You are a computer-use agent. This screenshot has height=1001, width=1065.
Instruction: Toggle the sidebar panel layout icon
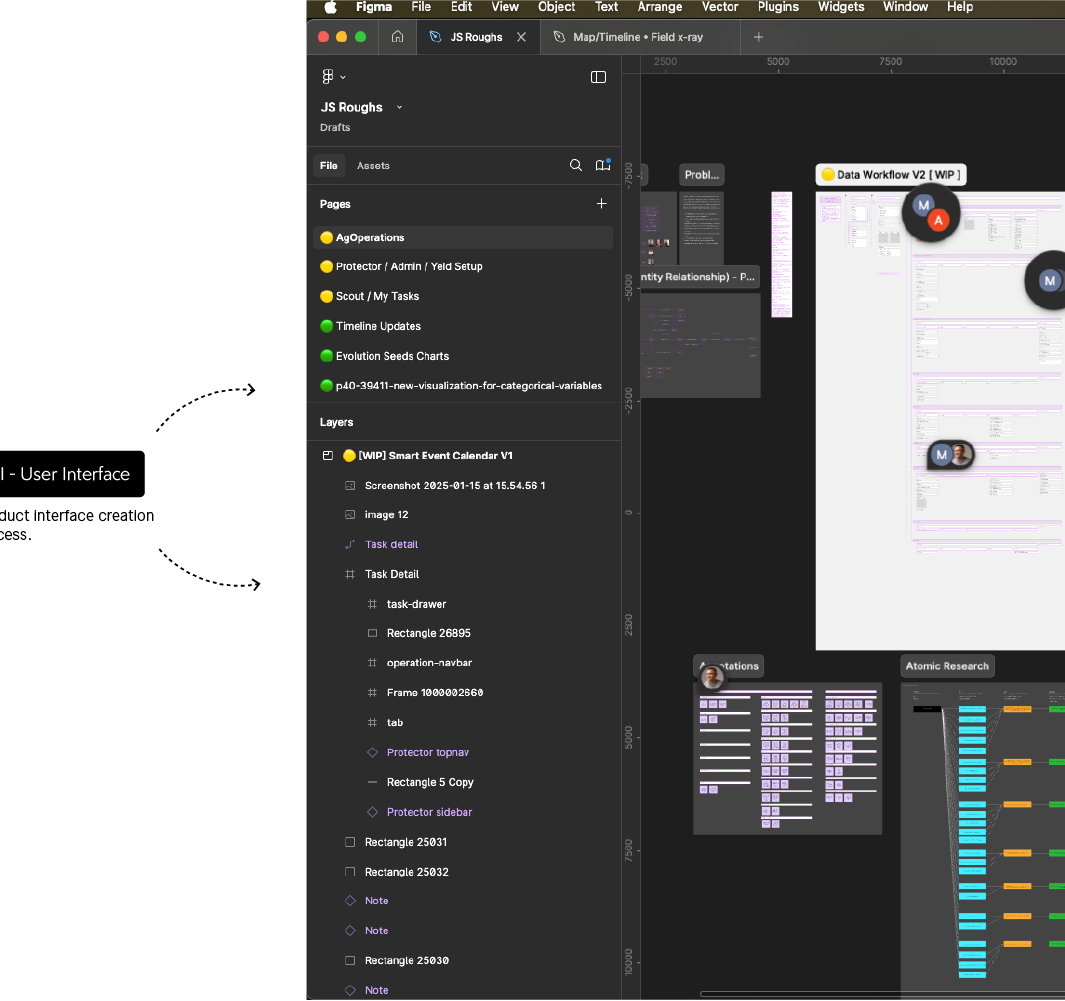pos(598,77)
